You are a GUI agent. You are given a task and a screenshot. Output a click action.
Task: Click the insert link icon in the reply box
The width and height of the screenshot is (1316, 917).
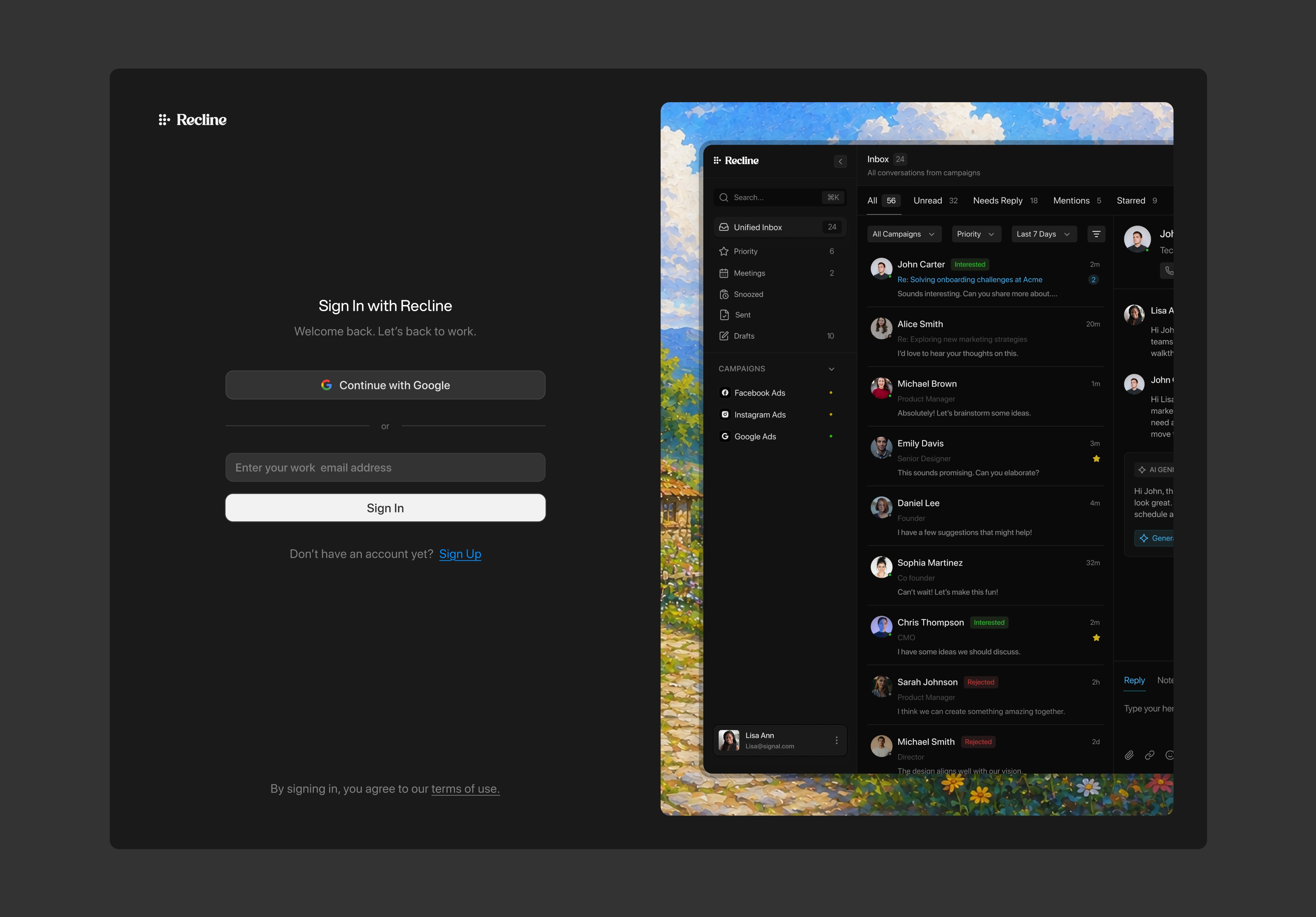tap(1150, 755)
